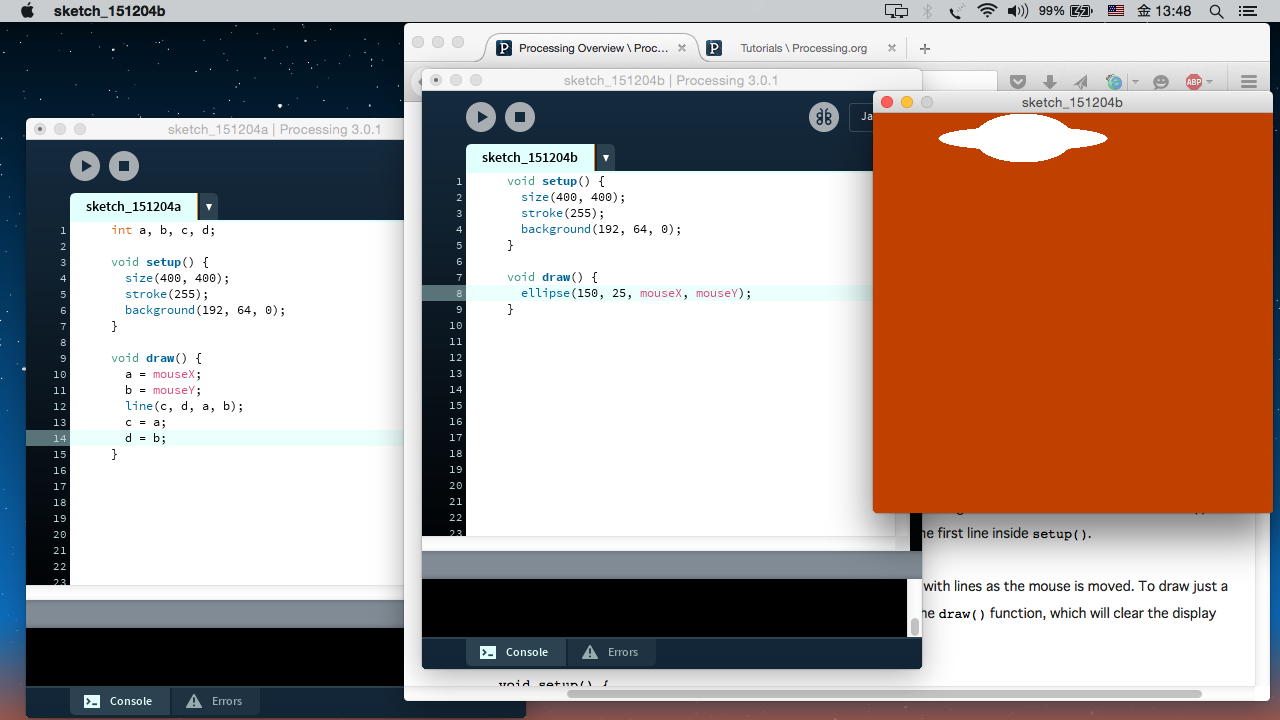
Task: Open tab dropdown arrow beside sketch_151204b
Action: point(605,158)
